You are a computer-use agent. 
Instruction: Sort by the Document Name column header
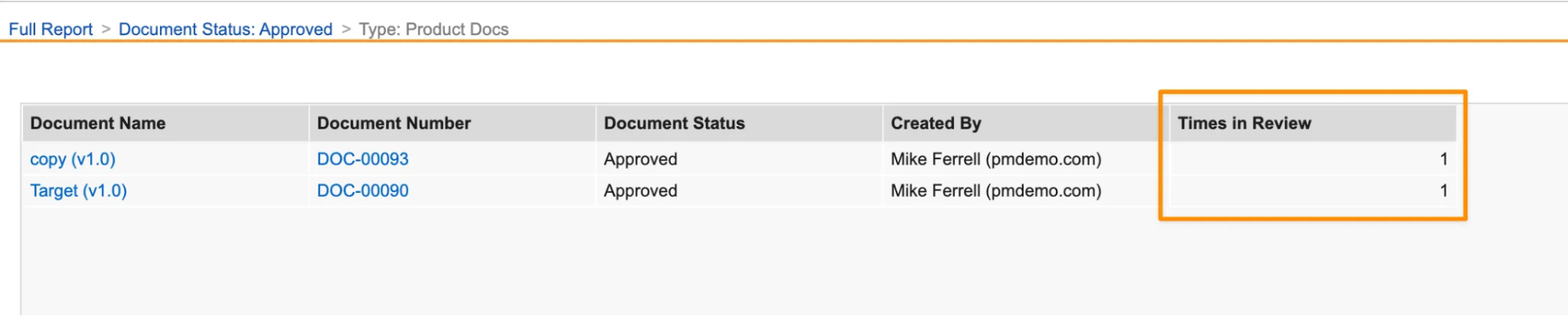(x=98, y=123)
